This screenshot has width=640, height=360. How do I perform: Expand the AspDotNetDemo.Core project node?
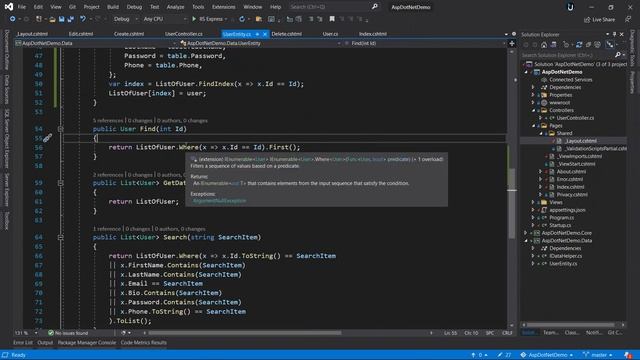click(x=526, y=233)
